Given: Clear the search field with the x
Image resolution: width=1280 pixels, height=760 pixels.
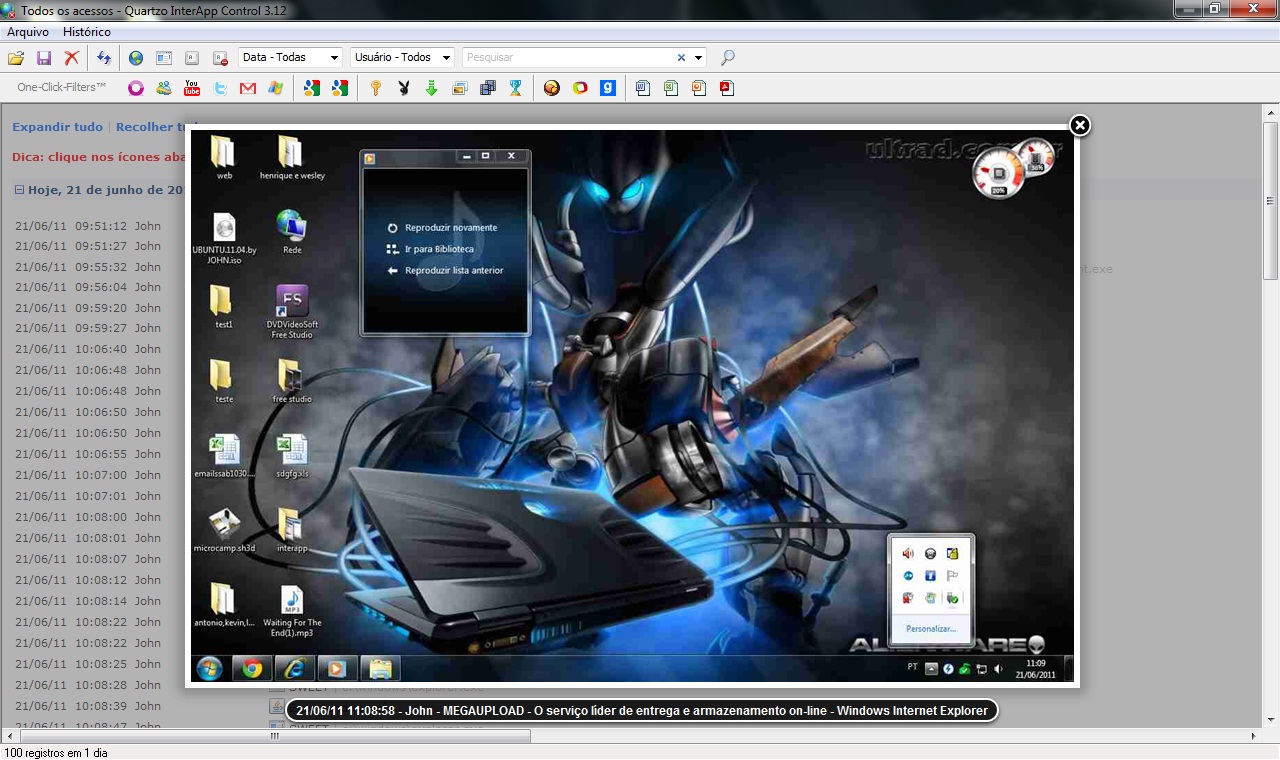Looking at the screenshot, I should tap(682, 58).
